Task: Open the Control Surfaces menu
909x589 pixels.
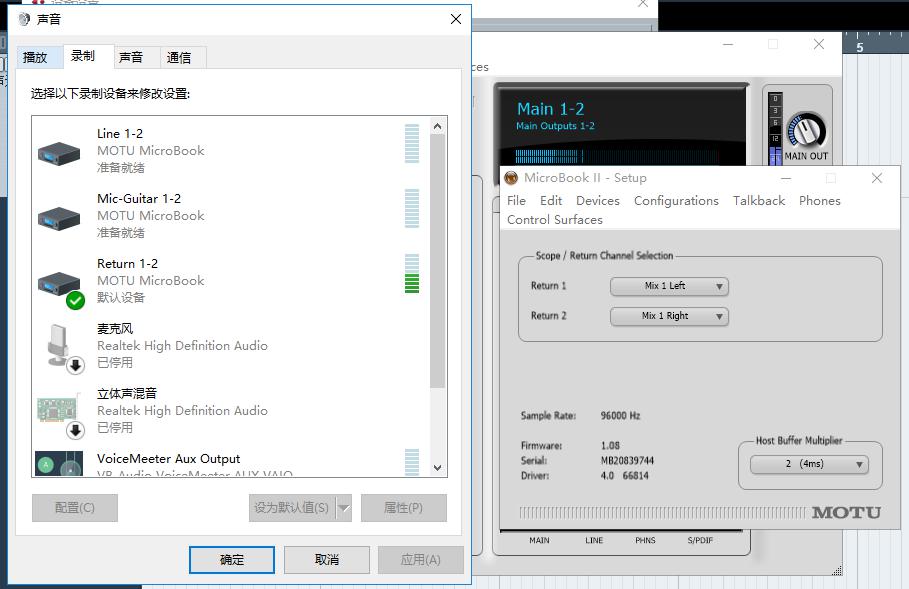Action: click(555, 220)
